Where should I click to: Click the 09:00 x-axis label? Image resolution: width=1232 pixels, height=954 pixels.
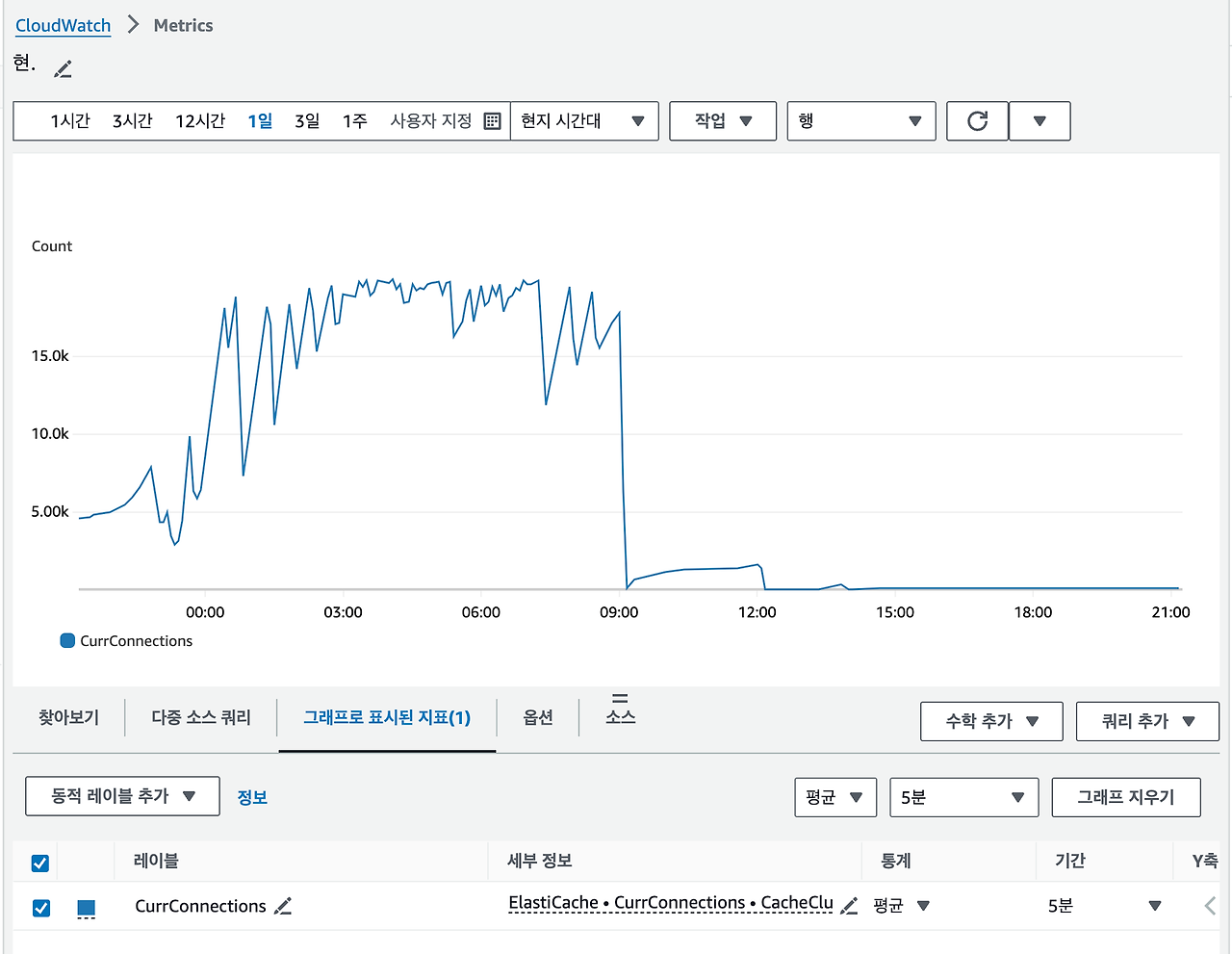(x=619, y=612)
